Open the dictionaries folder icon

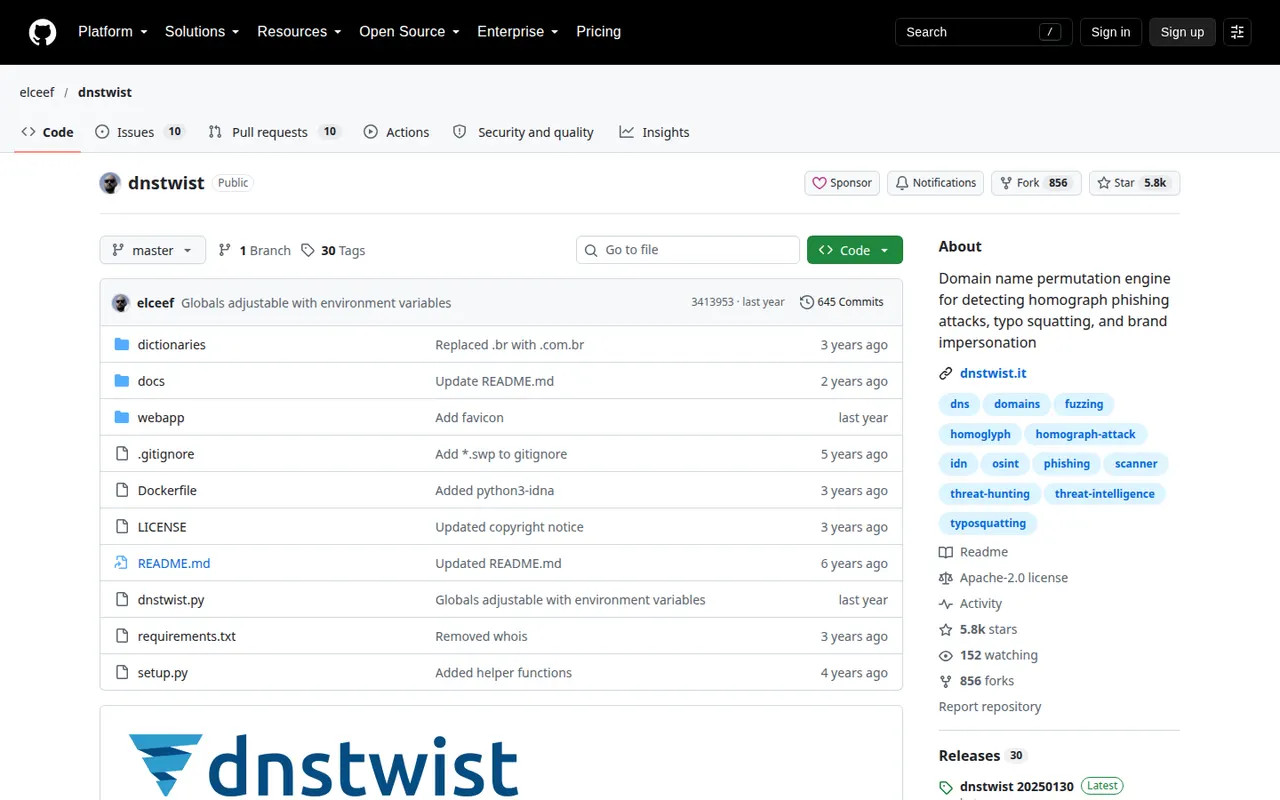tap(122, 344)
